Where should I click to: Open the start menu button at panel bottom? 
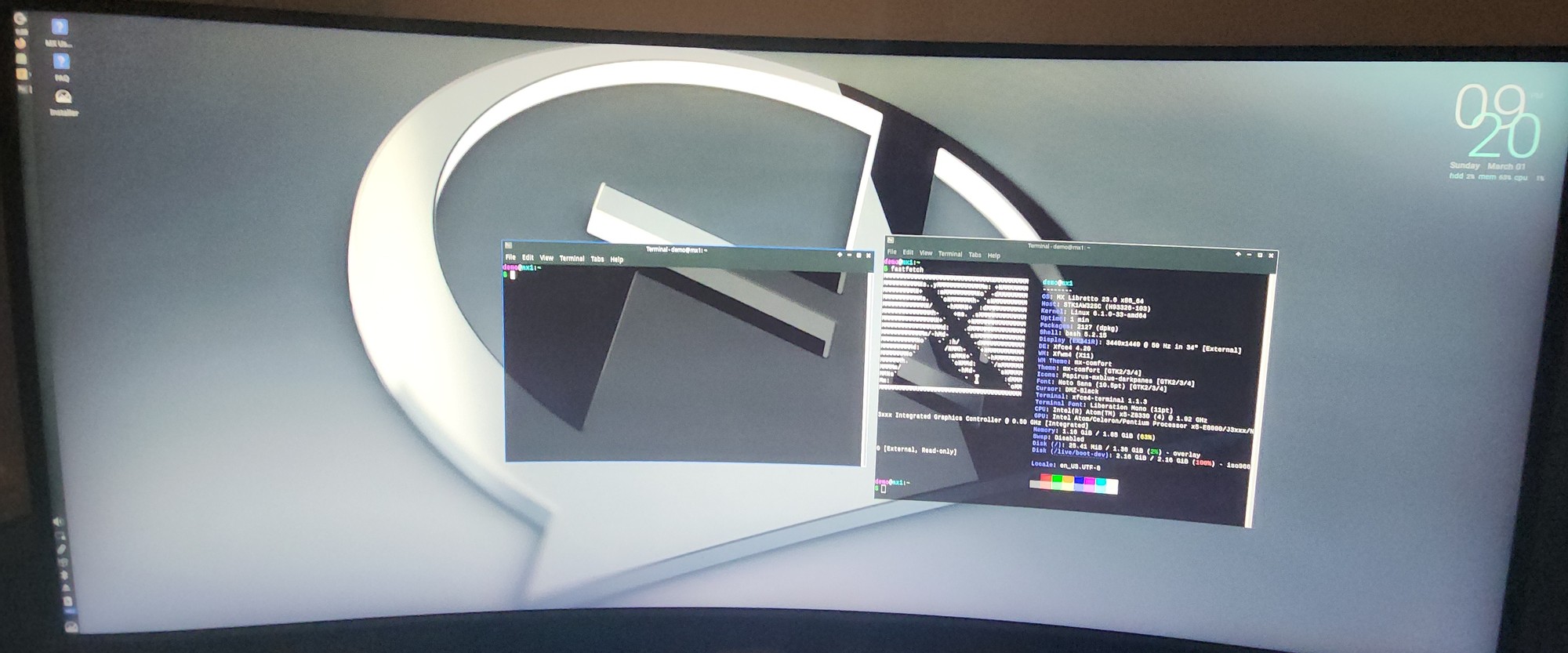click(x=71, y=626)
